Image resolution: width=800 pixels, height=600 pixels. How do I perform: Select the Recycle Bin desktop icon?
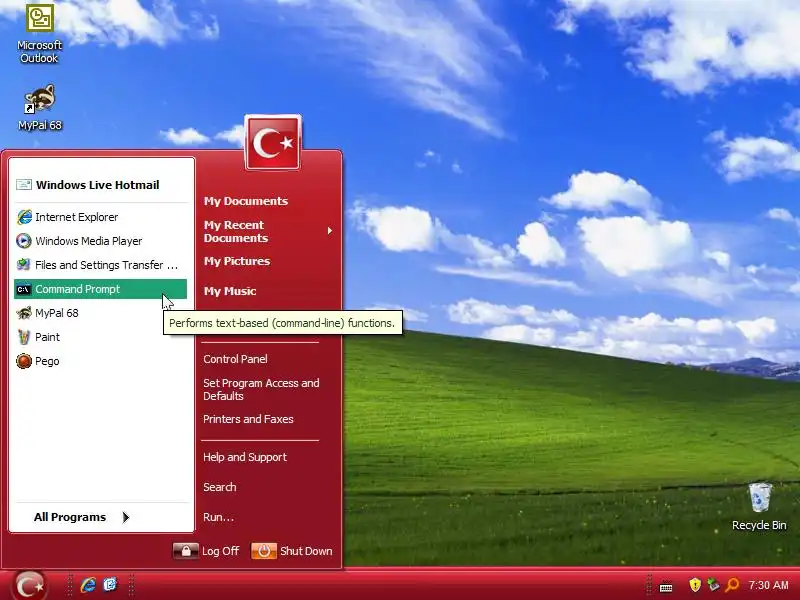pyautogui.click(x=759, y=507)
